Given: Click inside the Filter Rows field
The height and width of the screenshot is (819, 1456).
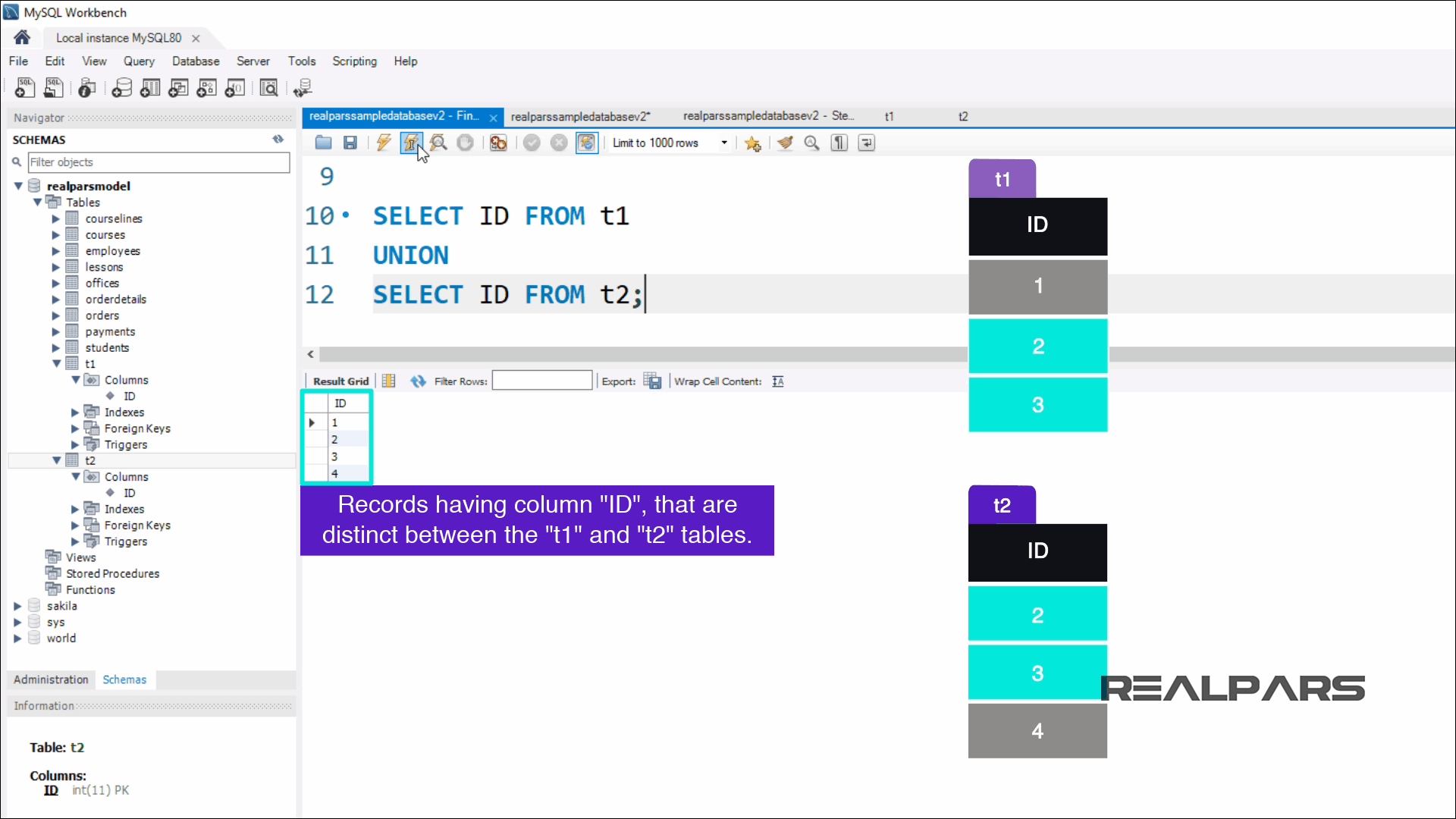Looking at the screenshot, I should (x=541, y=380).
